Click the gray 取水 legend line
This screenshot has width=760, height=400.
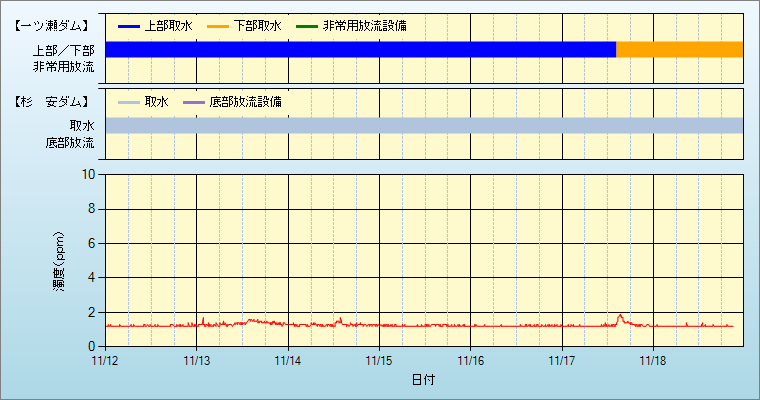(128, 102)
